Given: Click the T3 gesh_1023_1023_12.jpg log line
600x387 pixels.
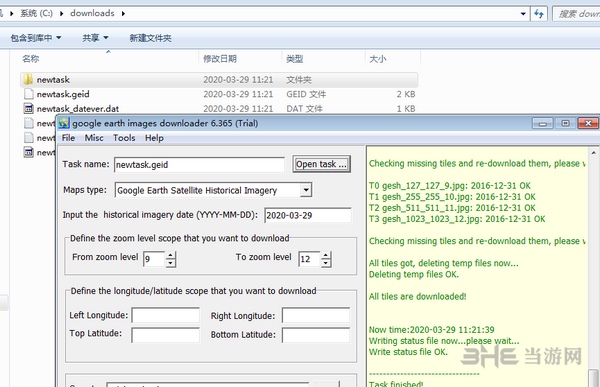Looking at the screenshot, I should (x=457, y=219).
